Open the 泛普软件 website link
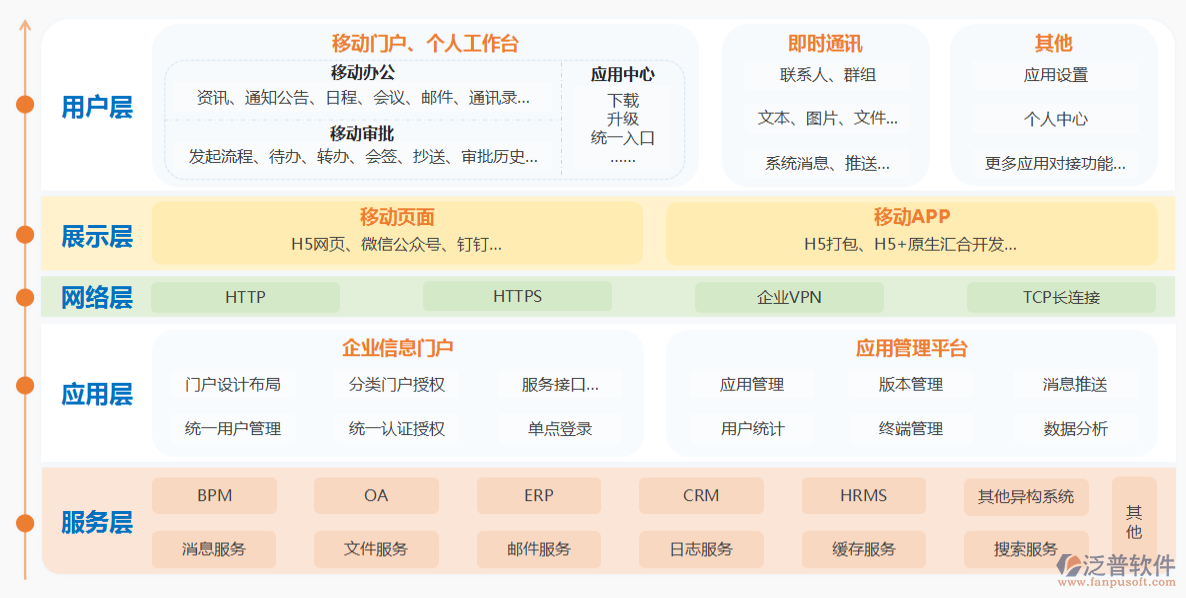The width and height of the screenshot is (1186, 598). tap(1113, 566)
